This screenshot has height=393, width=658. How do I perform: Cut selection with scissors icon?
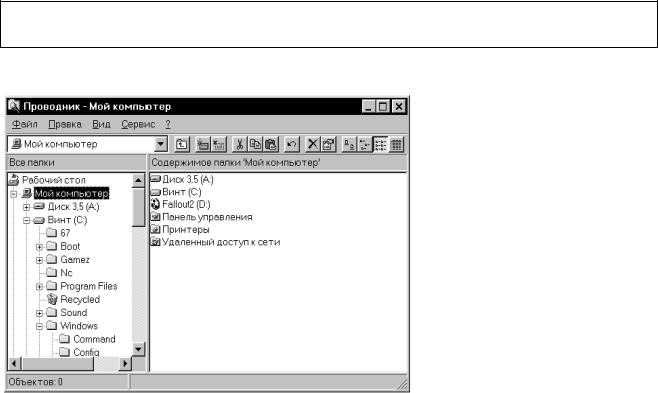(x=240, y=145)
